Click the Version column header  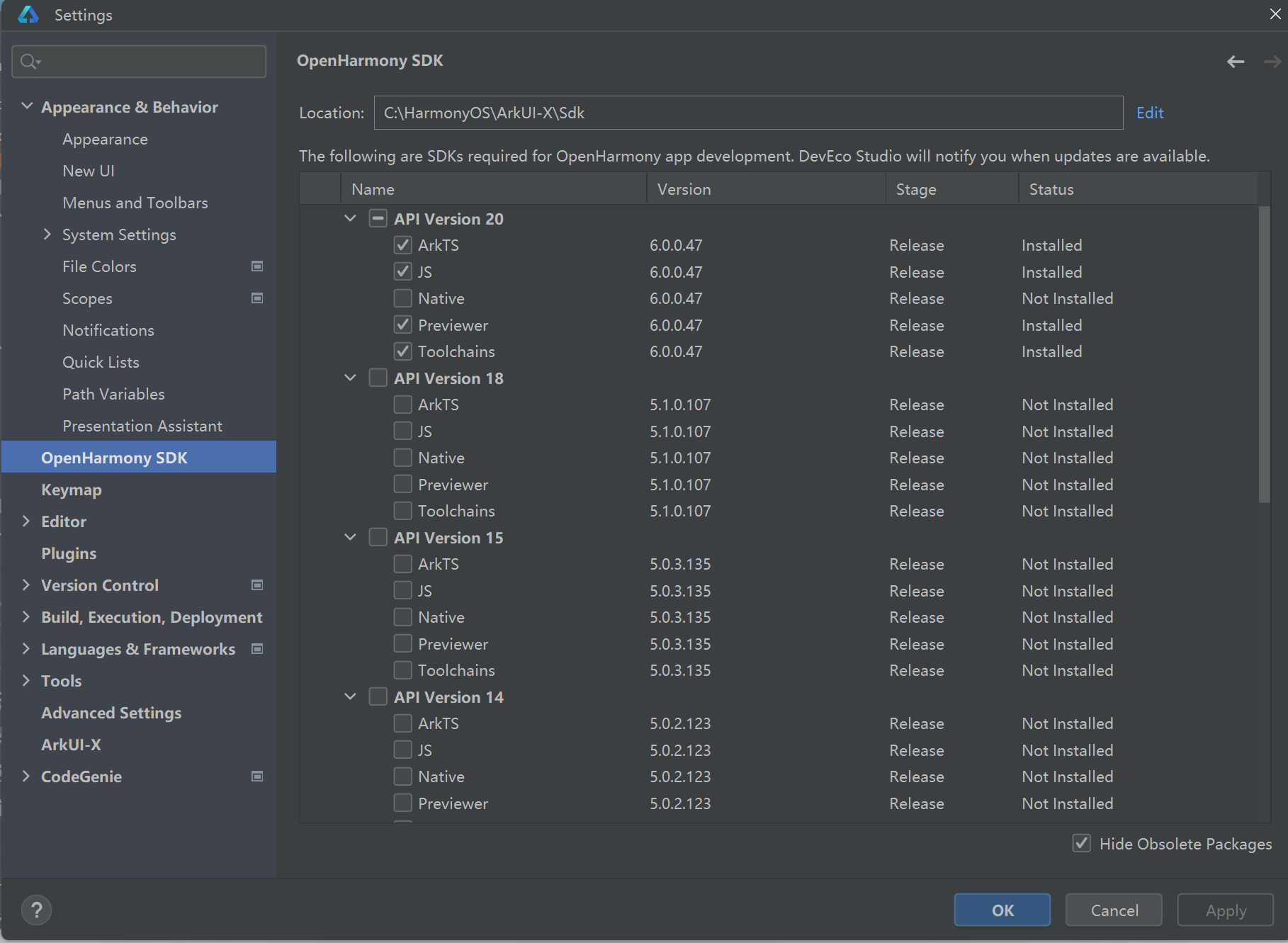point(766,189)
